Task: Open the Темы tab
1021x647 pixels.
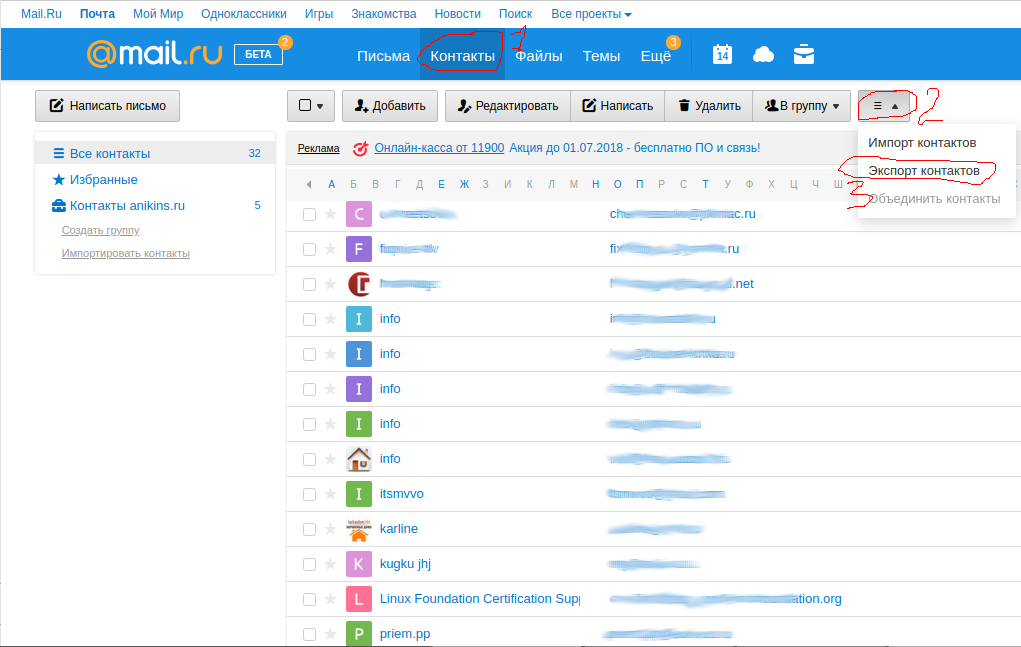Action: [601, 56]
